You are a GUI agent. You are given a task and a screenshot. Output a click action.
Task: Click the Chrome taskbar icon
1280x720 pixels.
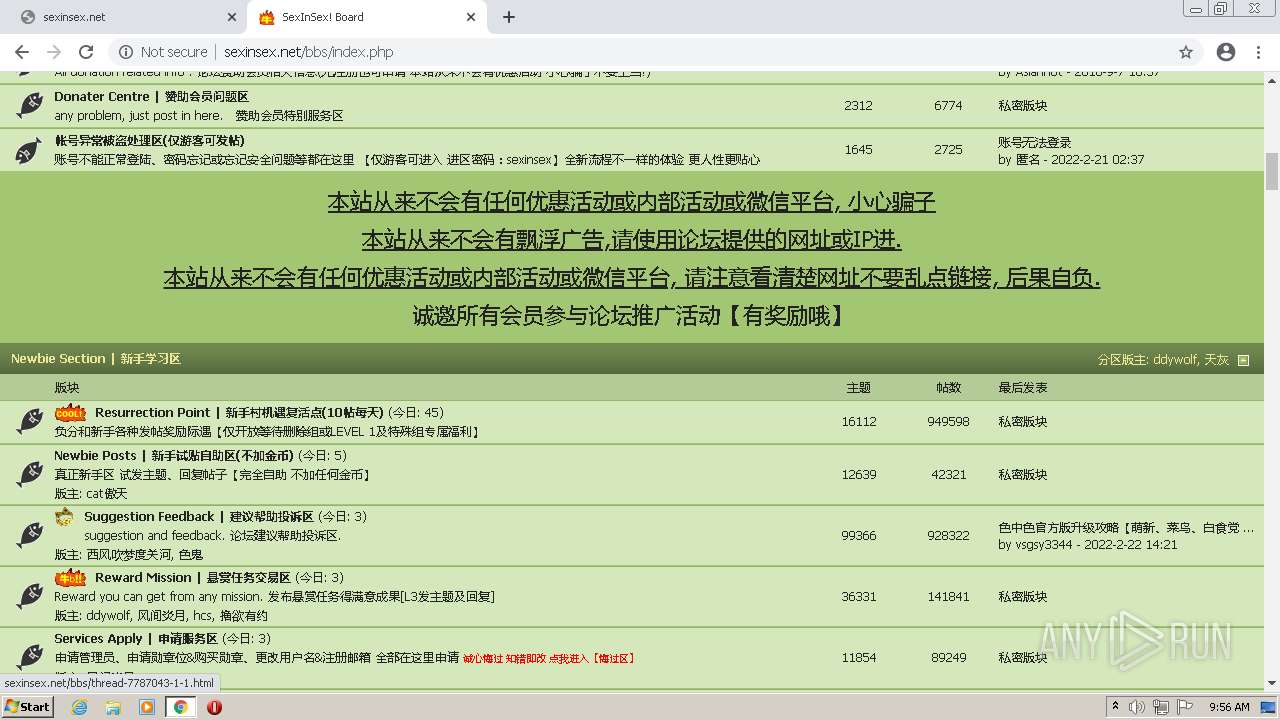coord(181,707)
